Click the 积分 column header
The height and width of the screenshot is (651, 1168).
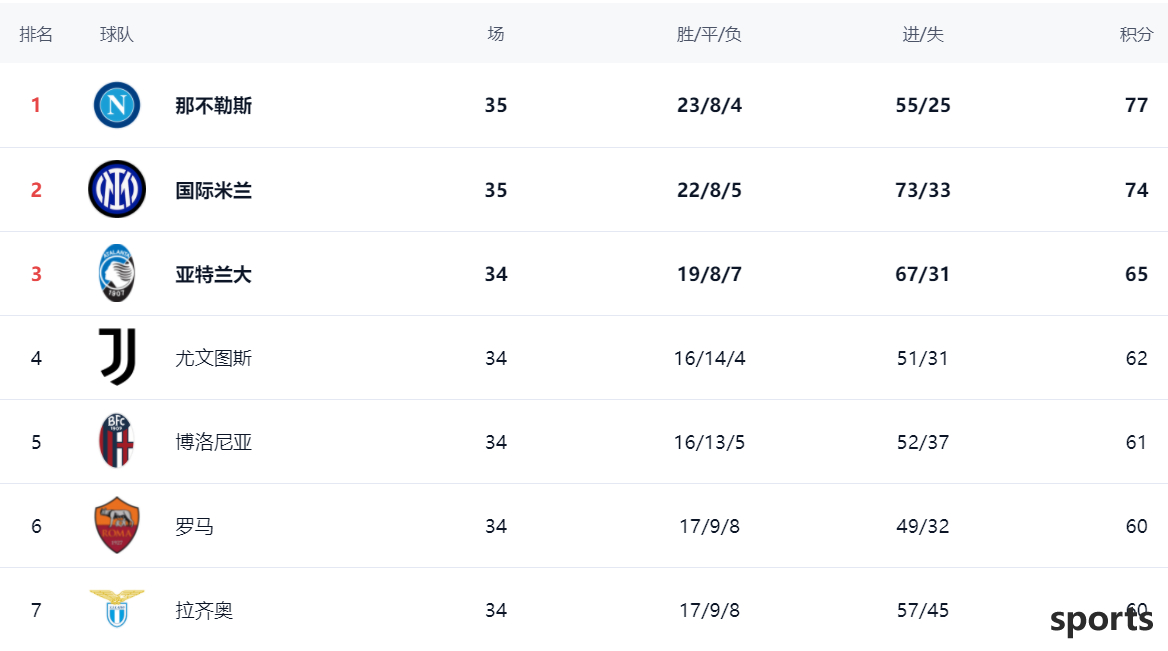pos(1136,34)
